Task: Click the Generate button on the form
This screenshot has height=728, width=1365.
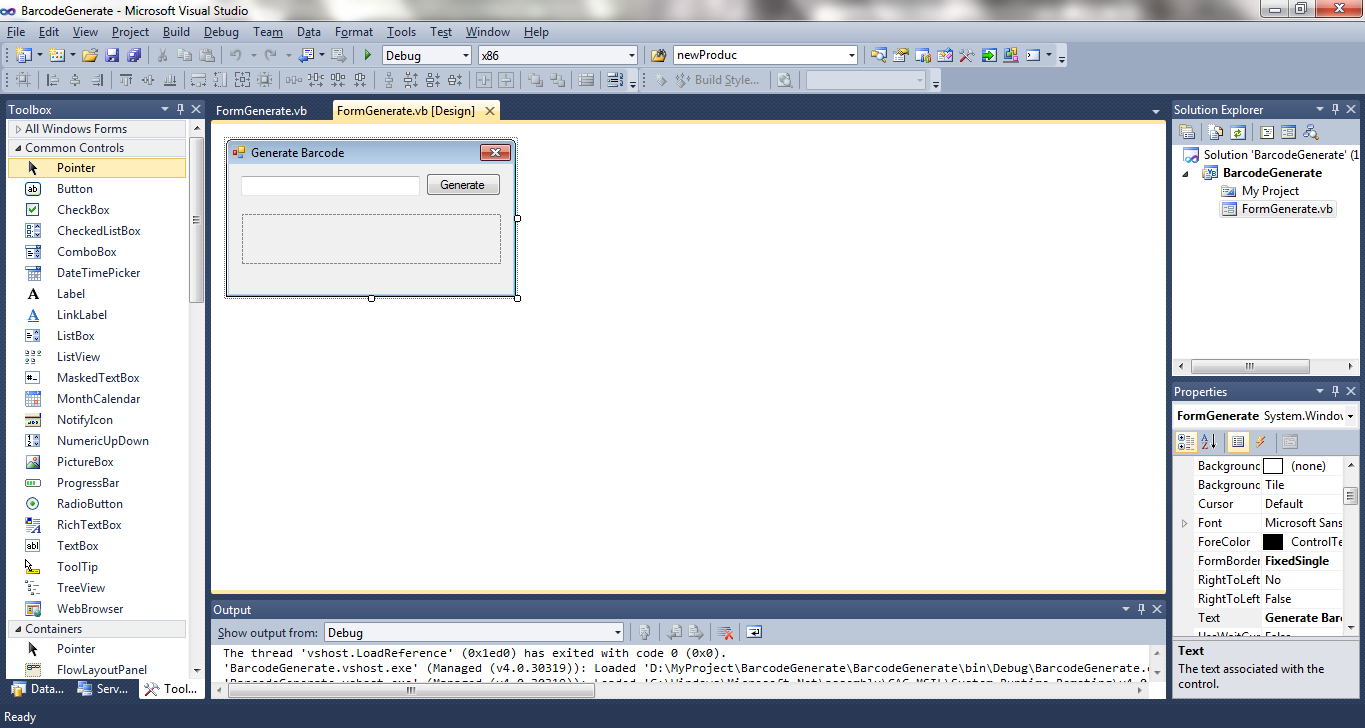Action: (x=463, y=184)
